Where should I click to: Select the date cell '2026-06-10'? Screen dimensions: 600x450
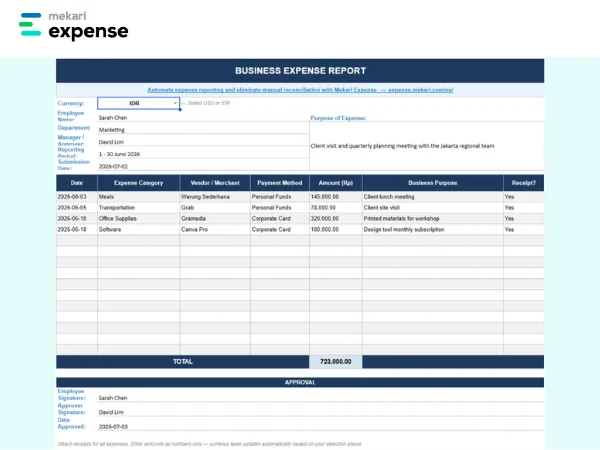pos(77,218)
